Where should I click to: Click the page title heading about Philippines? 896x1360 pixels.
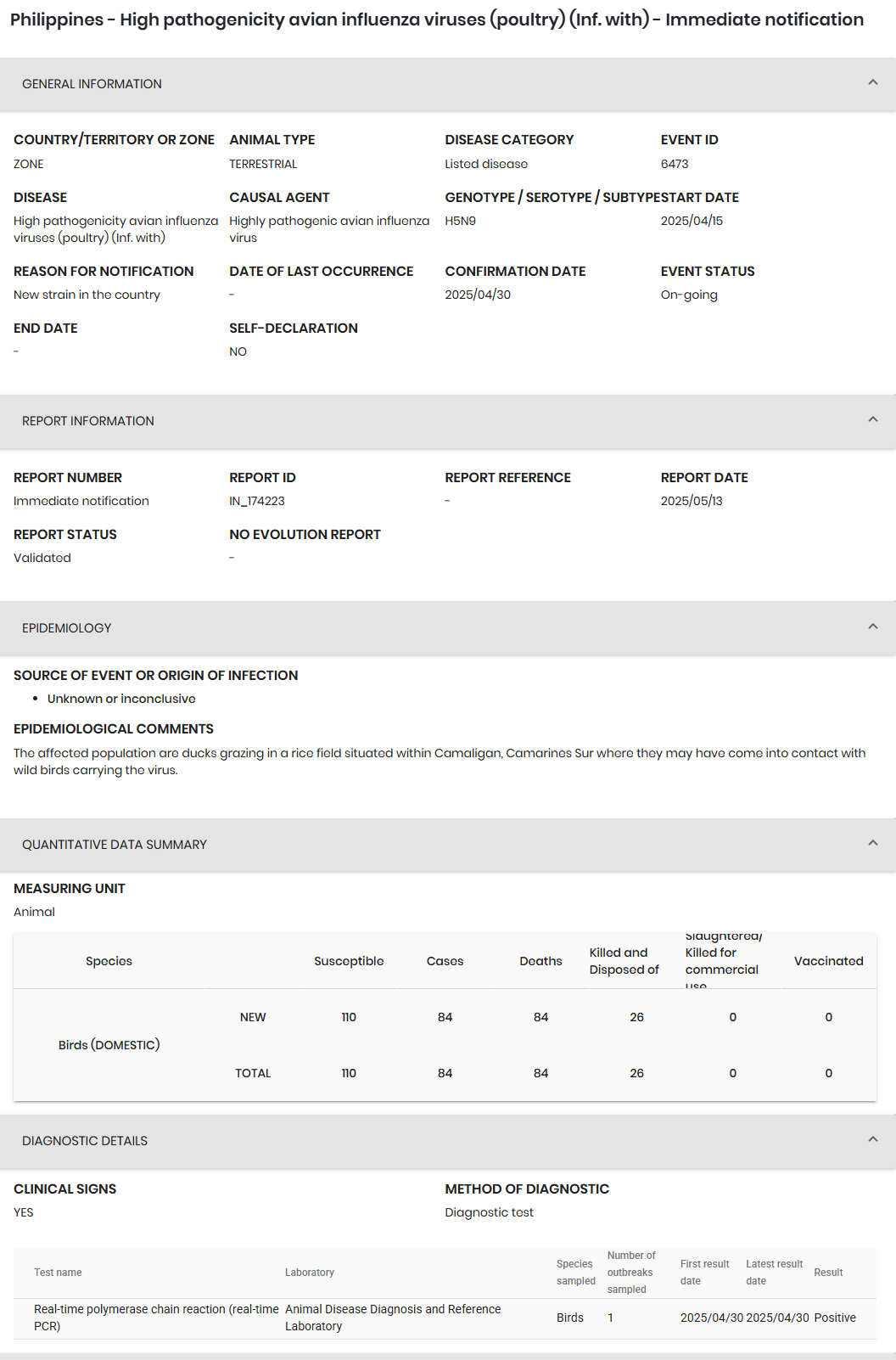(x=437, y=20)
